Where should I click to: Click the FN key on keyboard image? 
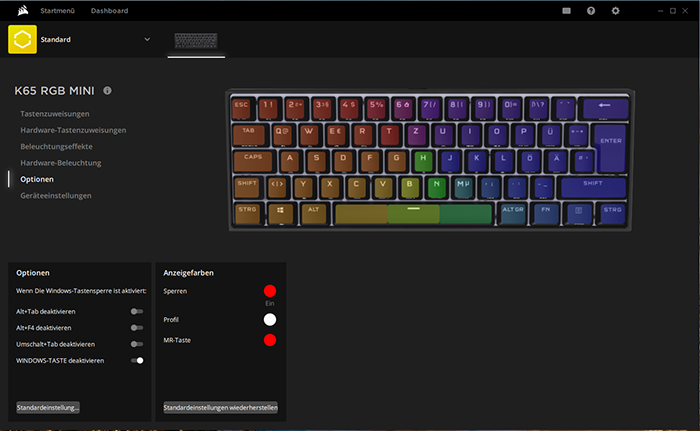[x=546, y=213]
